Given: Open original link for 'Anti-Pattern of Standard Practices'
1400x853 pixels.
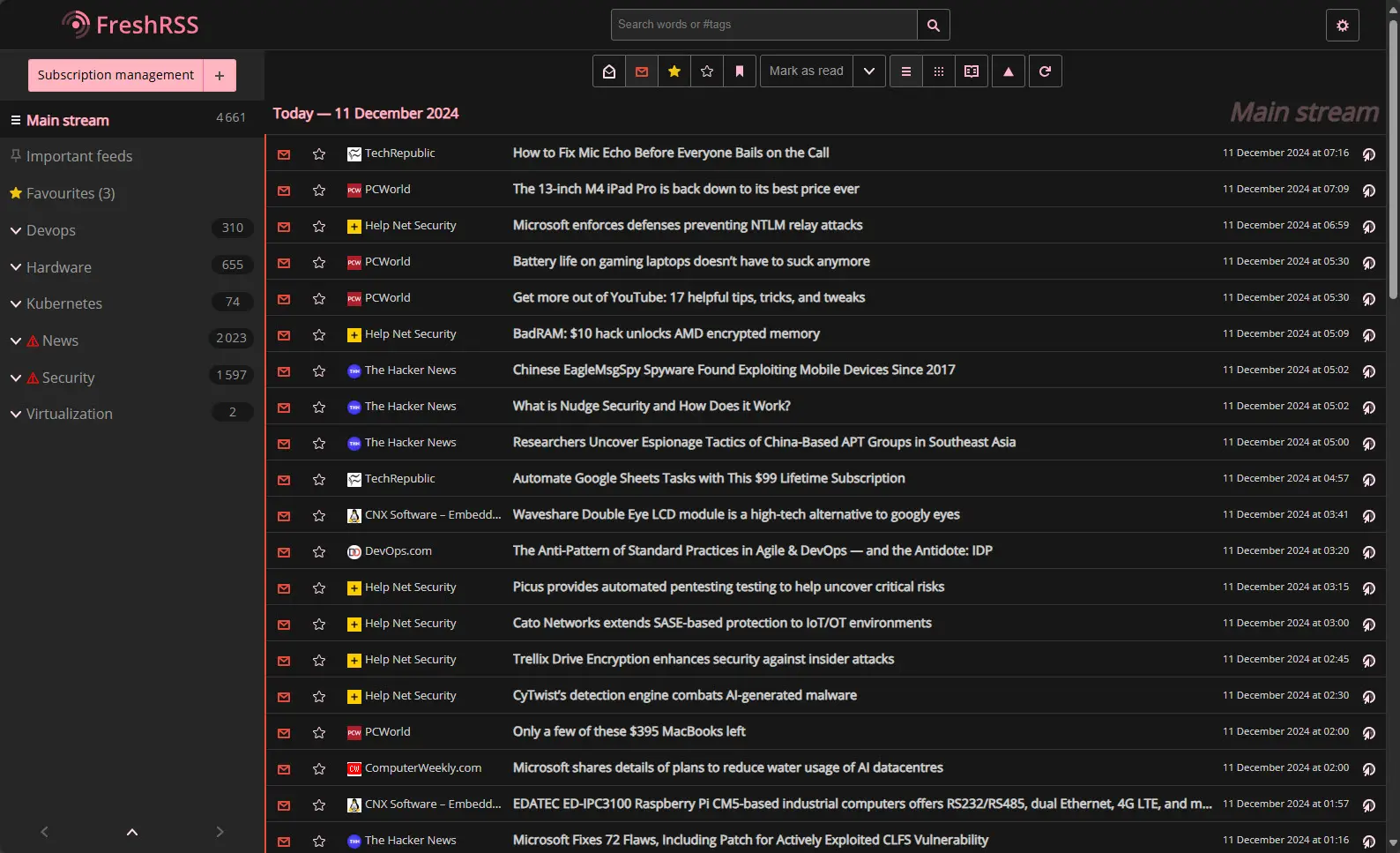Looking at the screenshot, I should (1369, 552).
